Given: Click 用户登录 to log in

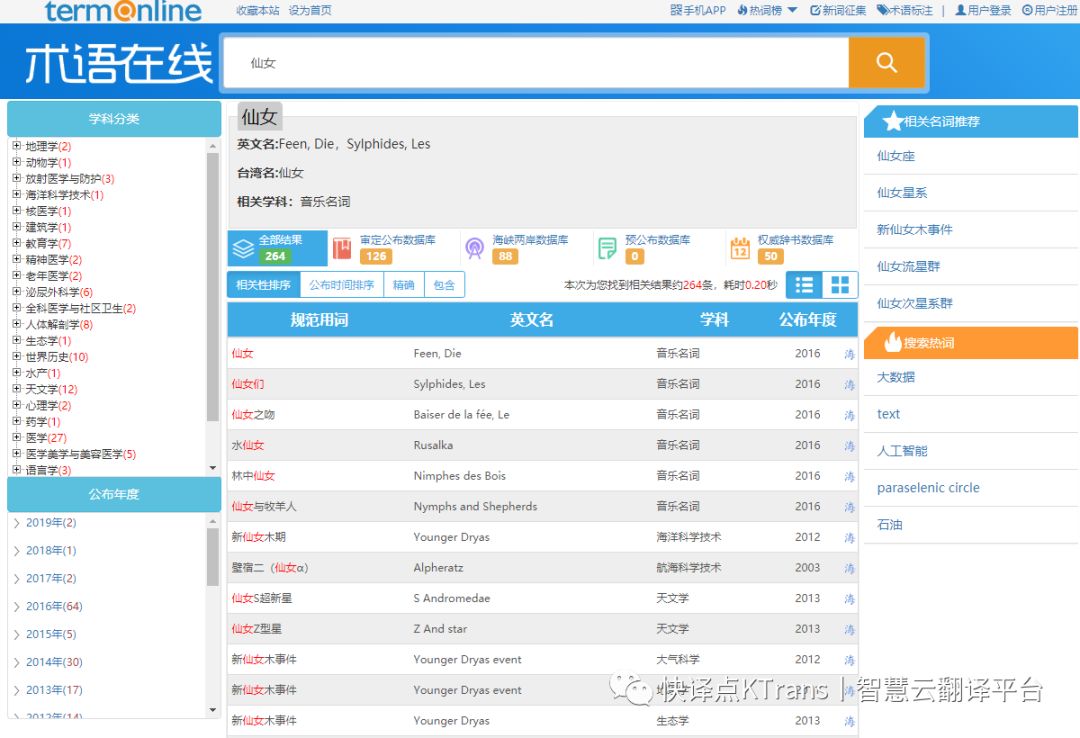Looking at the screenshot, I should (983, 10).
